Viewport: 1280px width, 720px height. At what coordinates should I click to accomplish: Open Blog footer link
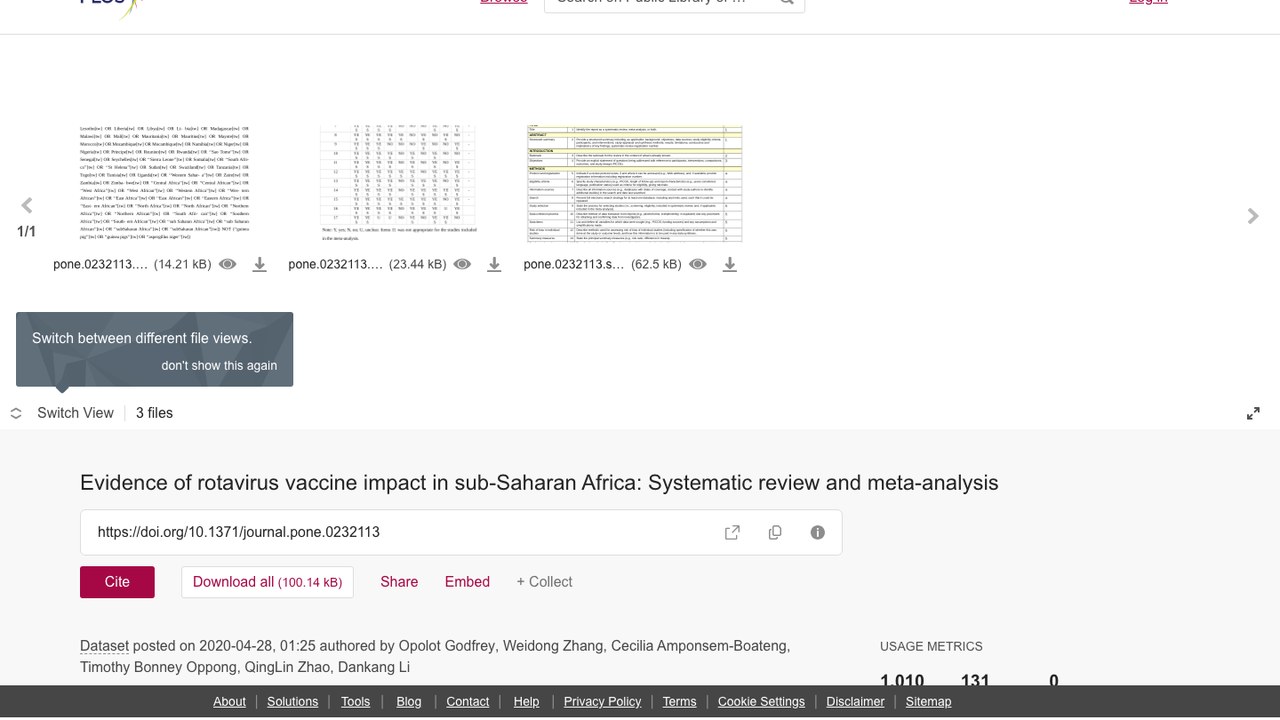pyautogui.click(x=409, y=702)
